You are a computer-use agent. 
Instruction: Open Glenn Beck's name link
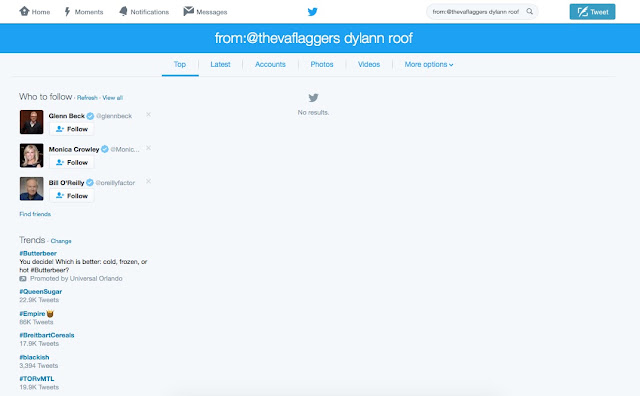point(67,116)
